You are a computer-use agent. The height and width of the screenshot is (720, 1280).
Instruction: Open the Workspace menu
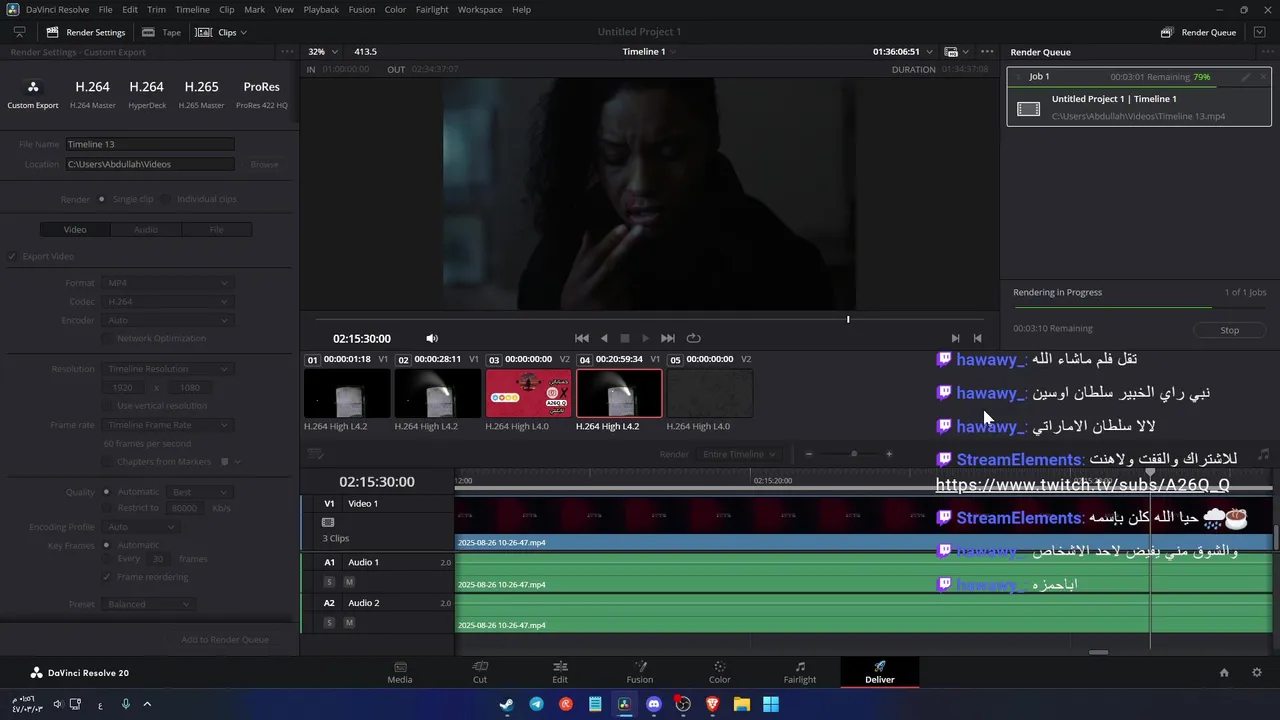click(480, 9)
